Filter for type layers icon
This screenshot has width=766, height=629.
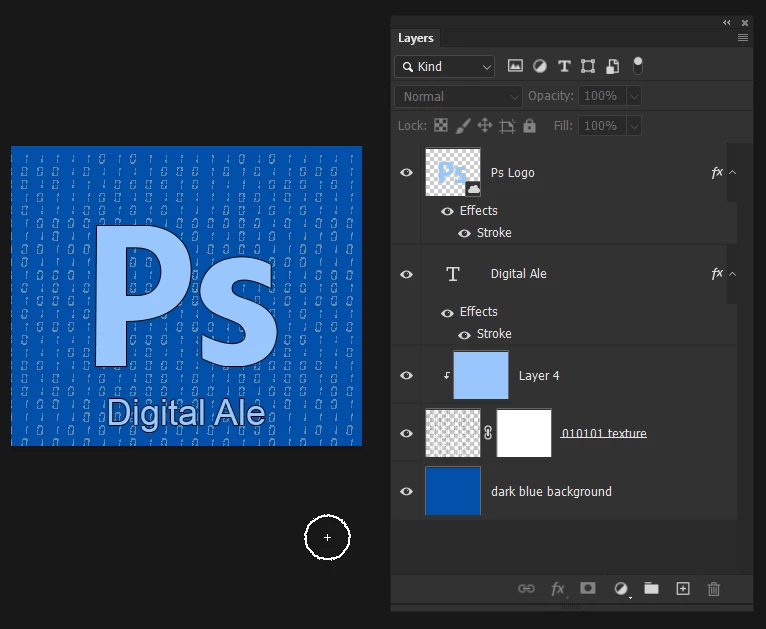pos(564,66)
